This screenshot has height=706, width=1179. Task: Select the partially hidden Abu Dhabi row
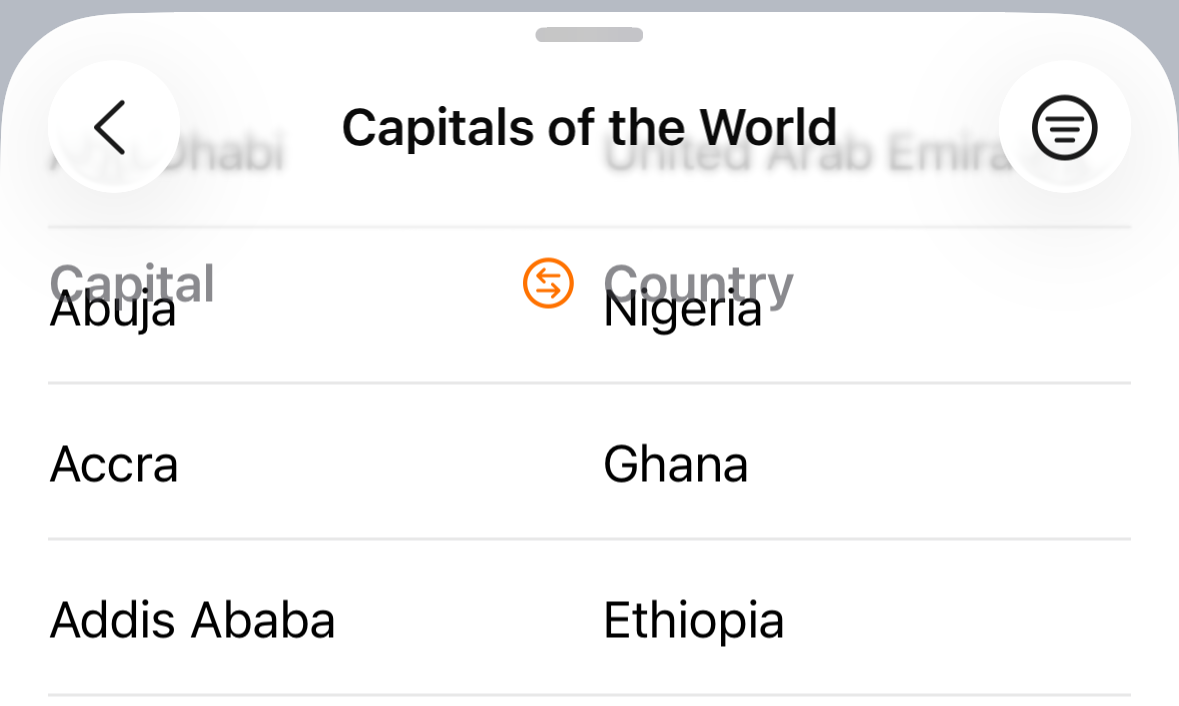click(x=589, y=154)
